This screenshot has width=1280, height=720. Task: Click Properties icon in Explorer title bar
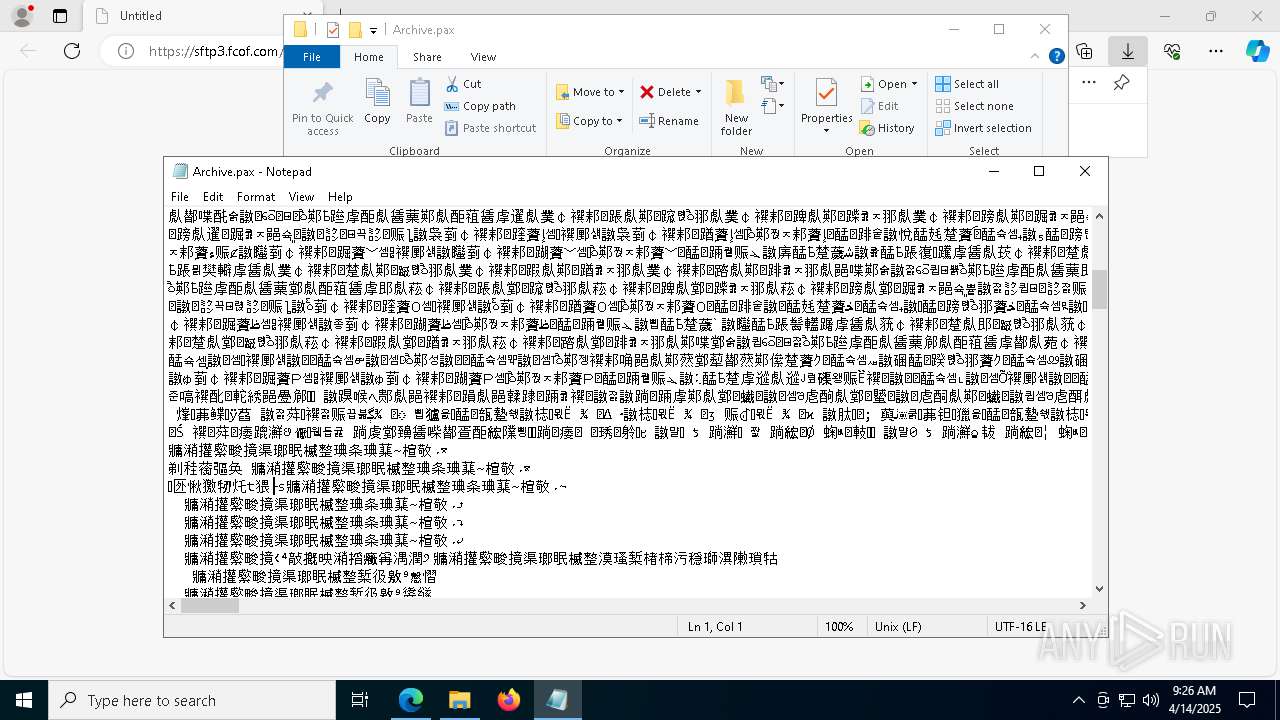coord(333,30)
